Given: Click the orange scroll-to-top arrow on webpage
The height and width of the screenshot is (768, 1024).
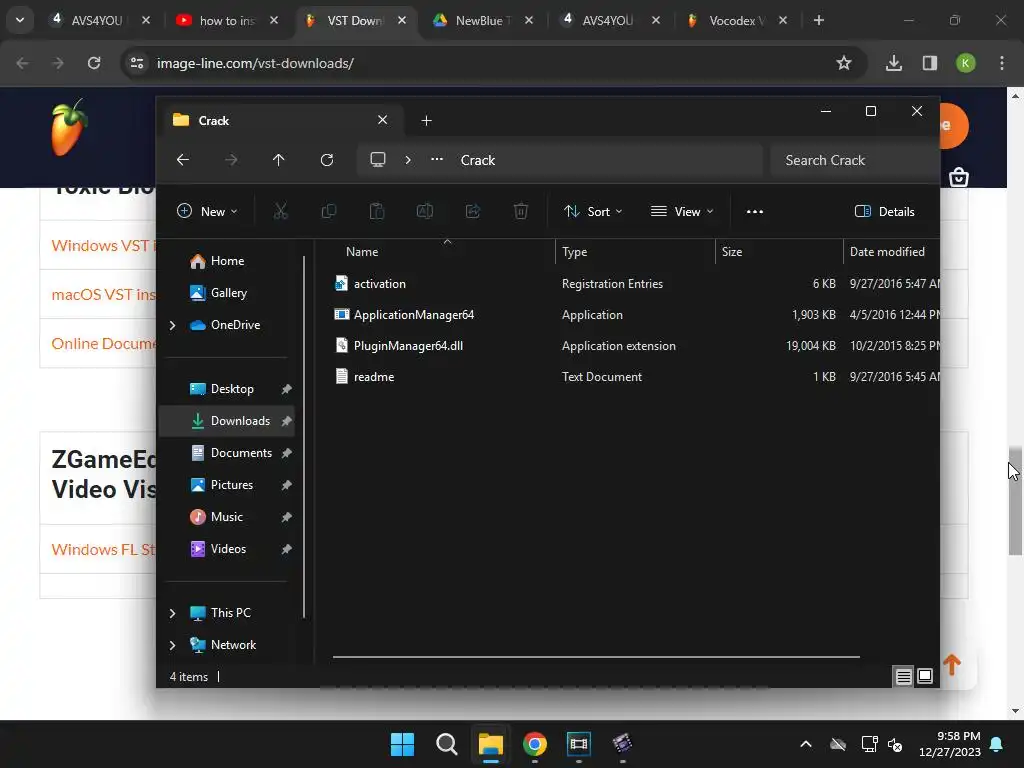Looking at the screenshot, I should 952,665.
